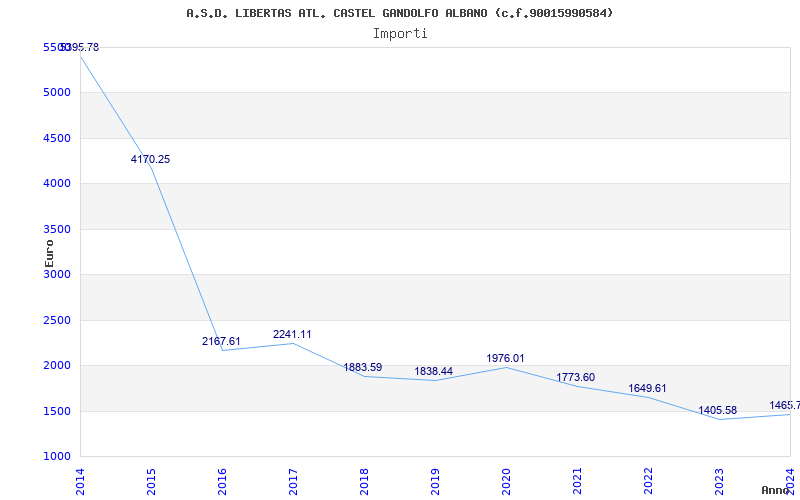
Task: Click the data label 2241.11
Action: pos(292,334)
